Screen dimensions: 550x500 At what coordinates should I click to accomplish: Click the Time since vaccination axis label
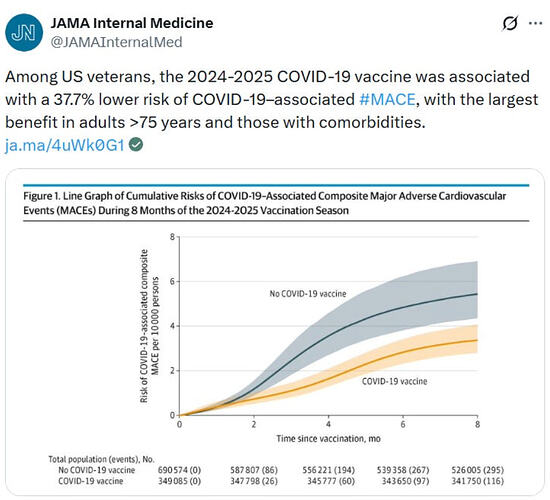point(328,439)
